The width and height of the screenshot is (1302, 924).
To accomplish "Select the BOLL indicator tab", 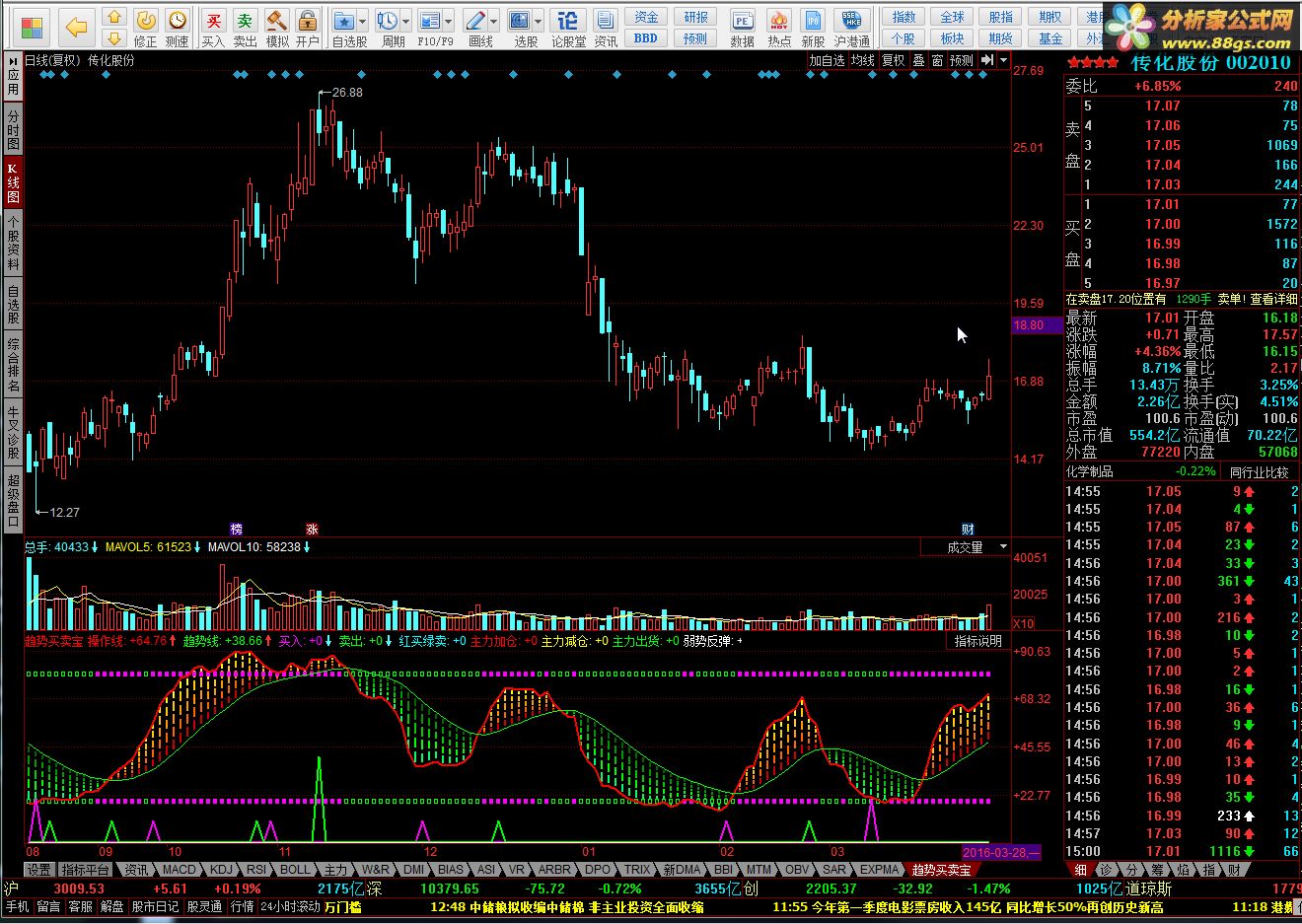I will pyautogui.click(x=295, y=870).
